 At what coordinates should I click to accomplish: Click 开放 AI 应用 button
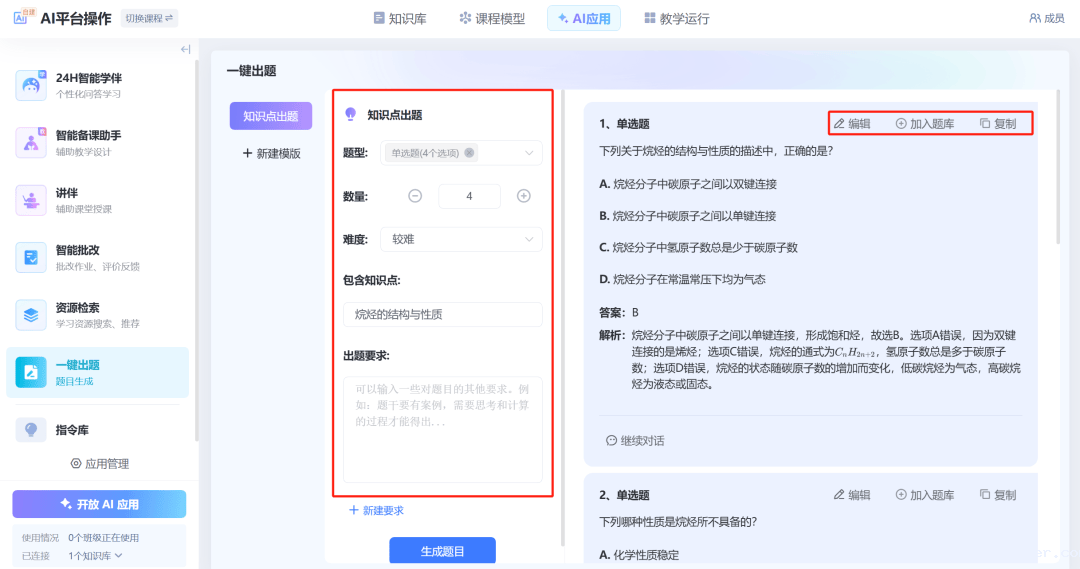[99, 504]
